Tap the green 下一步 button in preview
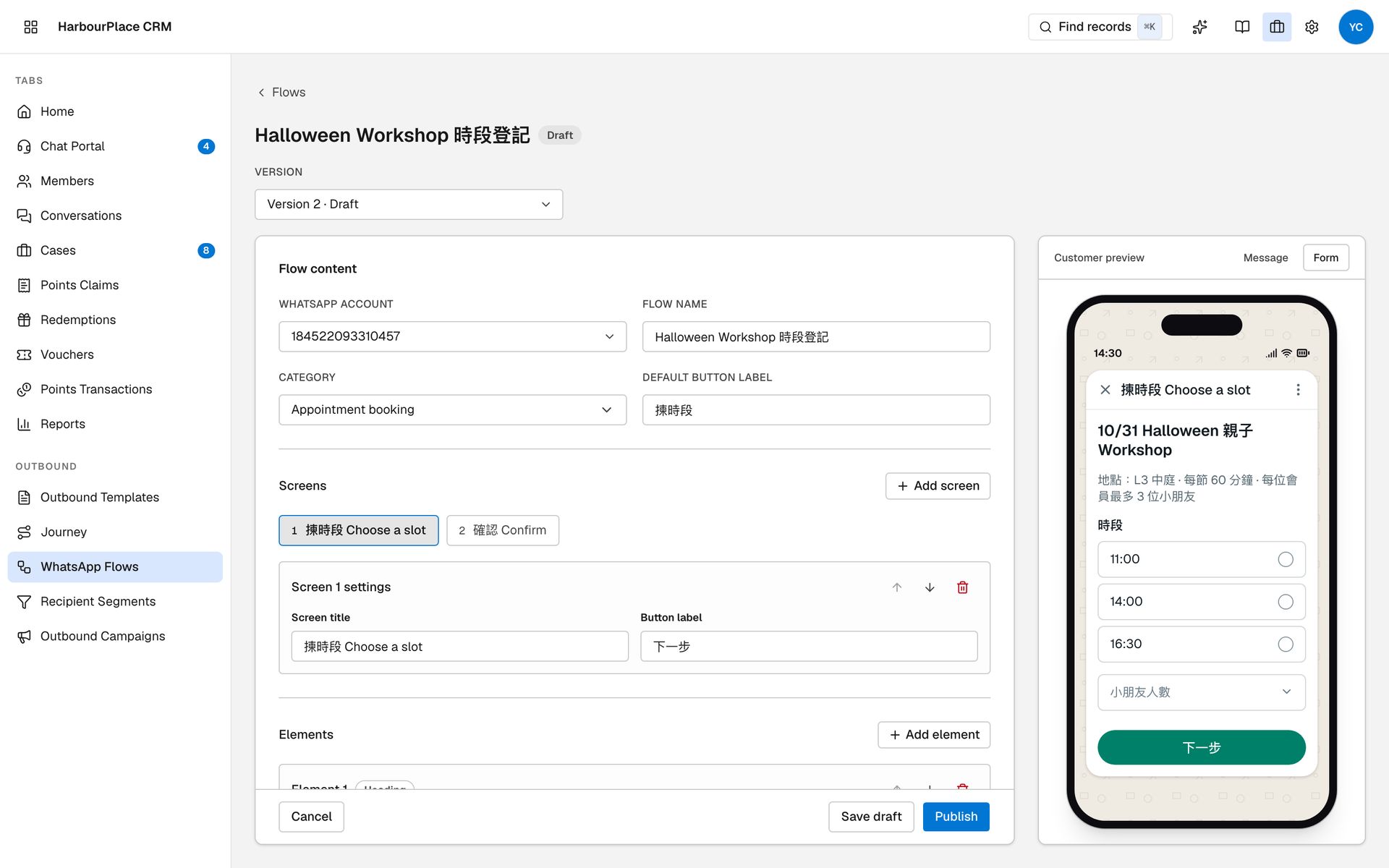 click(x=1201, y=747)
